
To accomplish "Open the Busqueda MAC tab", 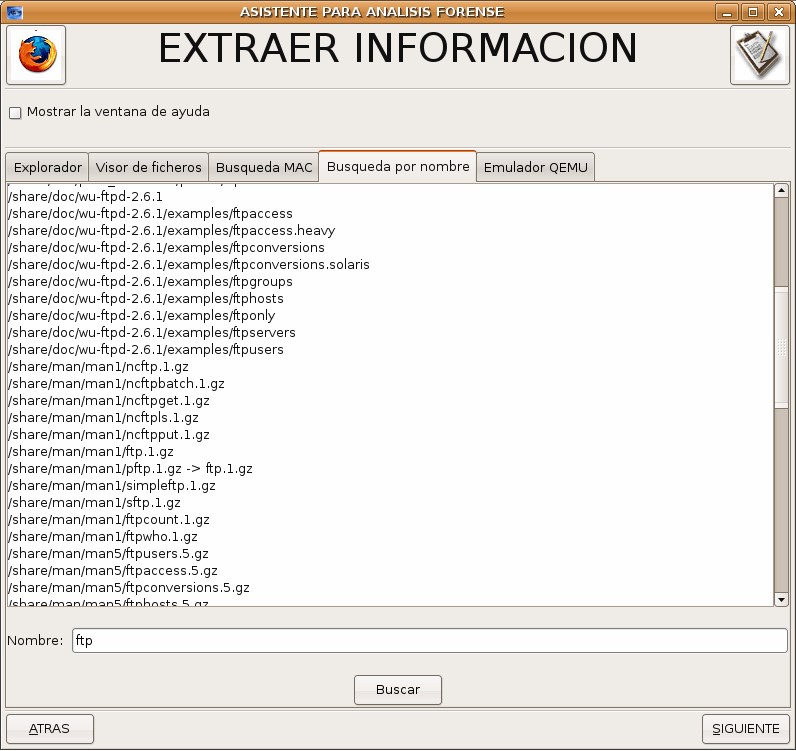I will 264,168.
